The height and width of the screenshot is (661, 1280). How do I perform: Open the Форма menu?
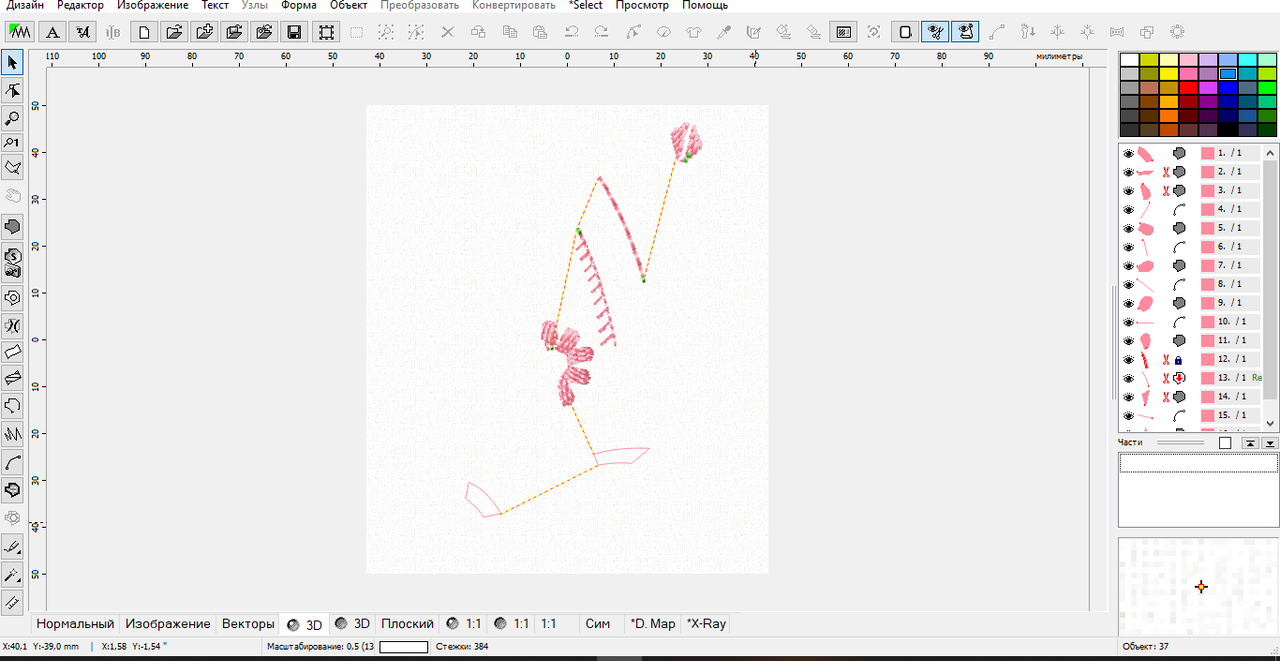click(299, 6)
